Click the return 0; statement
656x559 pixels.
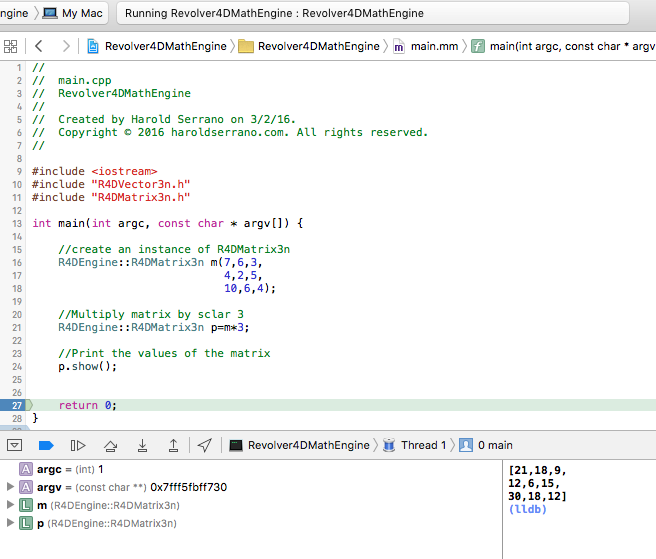click(88, 405)
